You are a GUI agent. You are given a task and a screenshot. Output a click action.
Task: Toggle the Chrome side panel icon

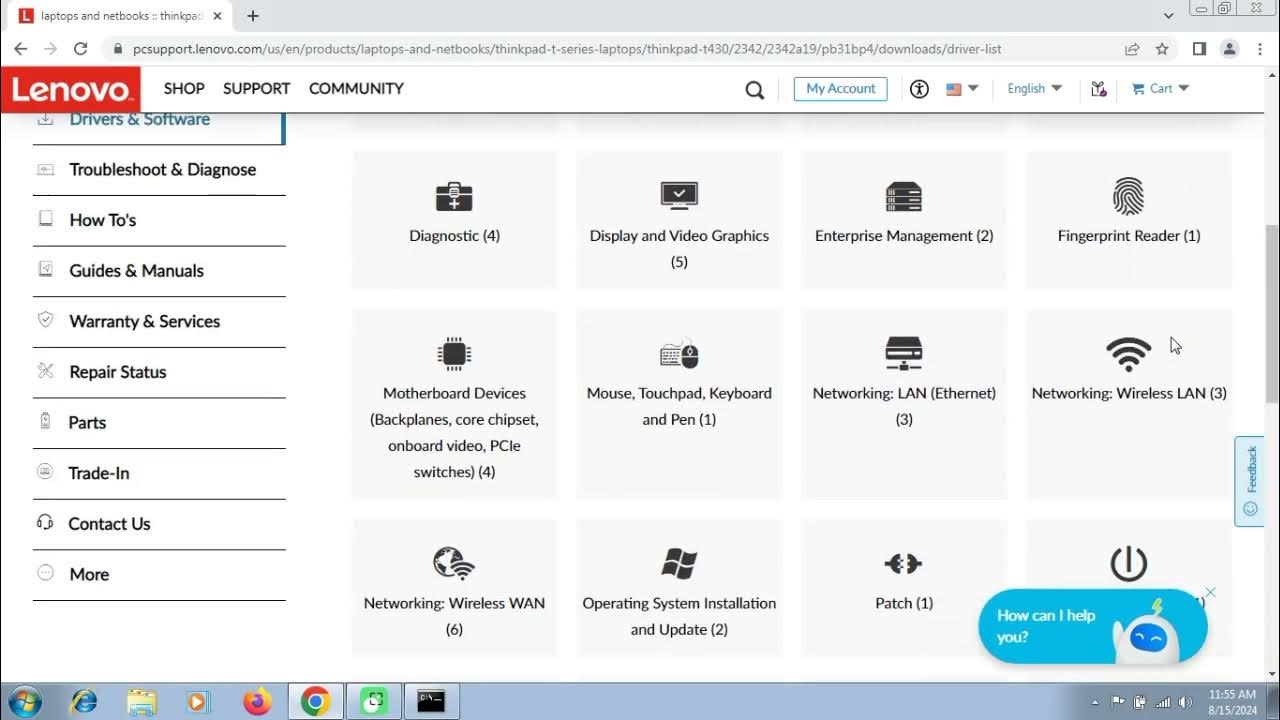(x=1200, y=48)
